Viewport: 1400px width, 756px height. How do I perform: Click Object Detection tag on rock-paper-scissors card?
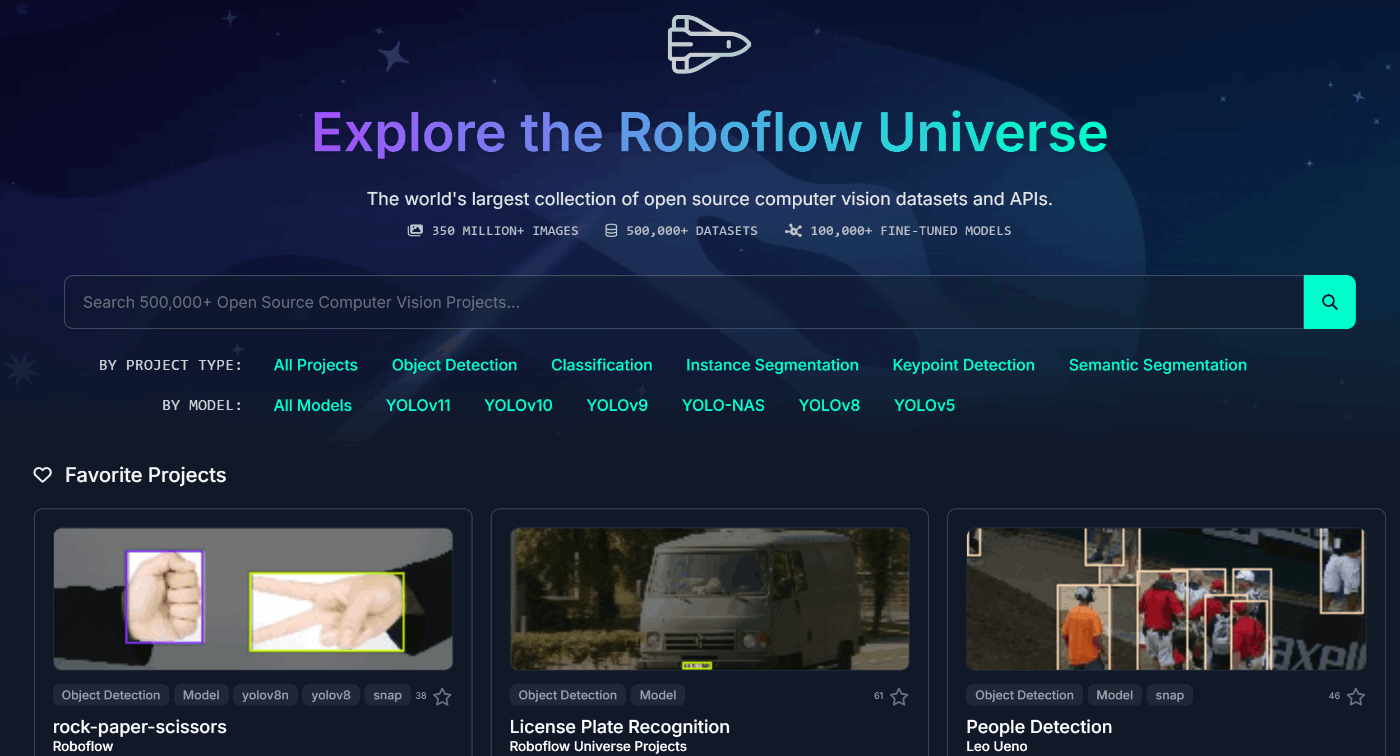[111, 695]
